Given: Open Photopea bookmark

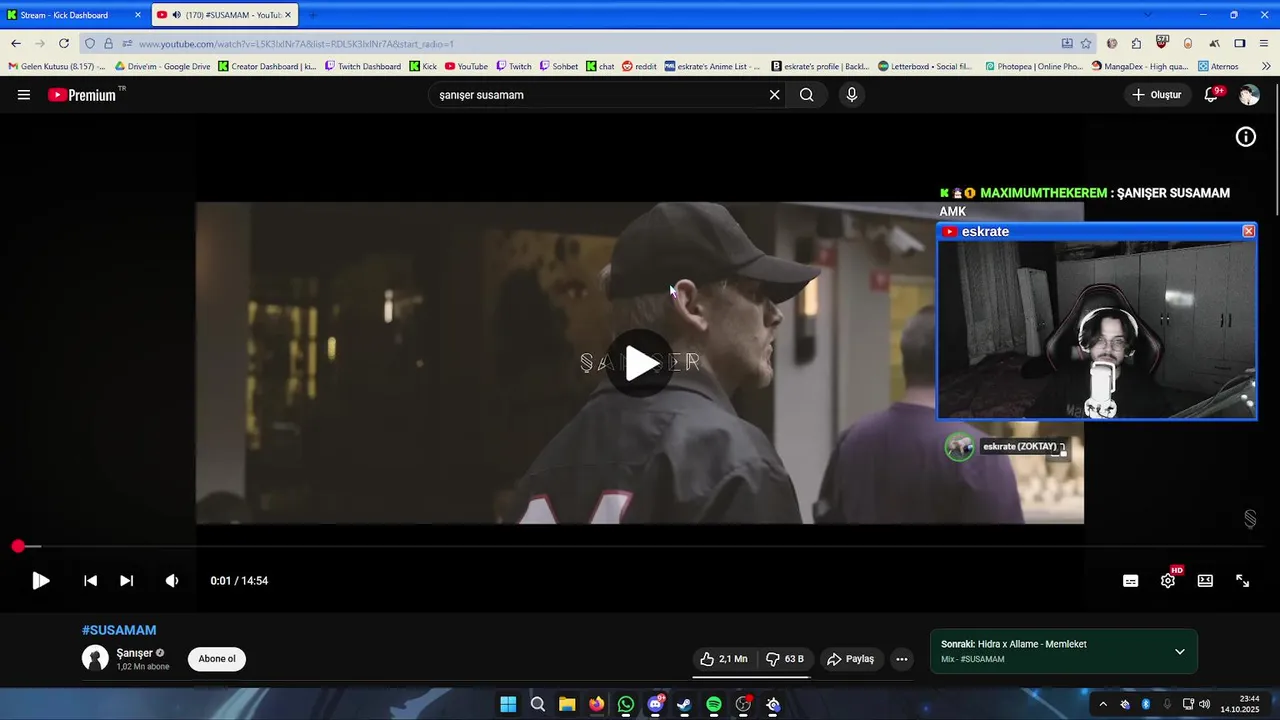Looking at the screenshot, I should tap(1033, 67).
